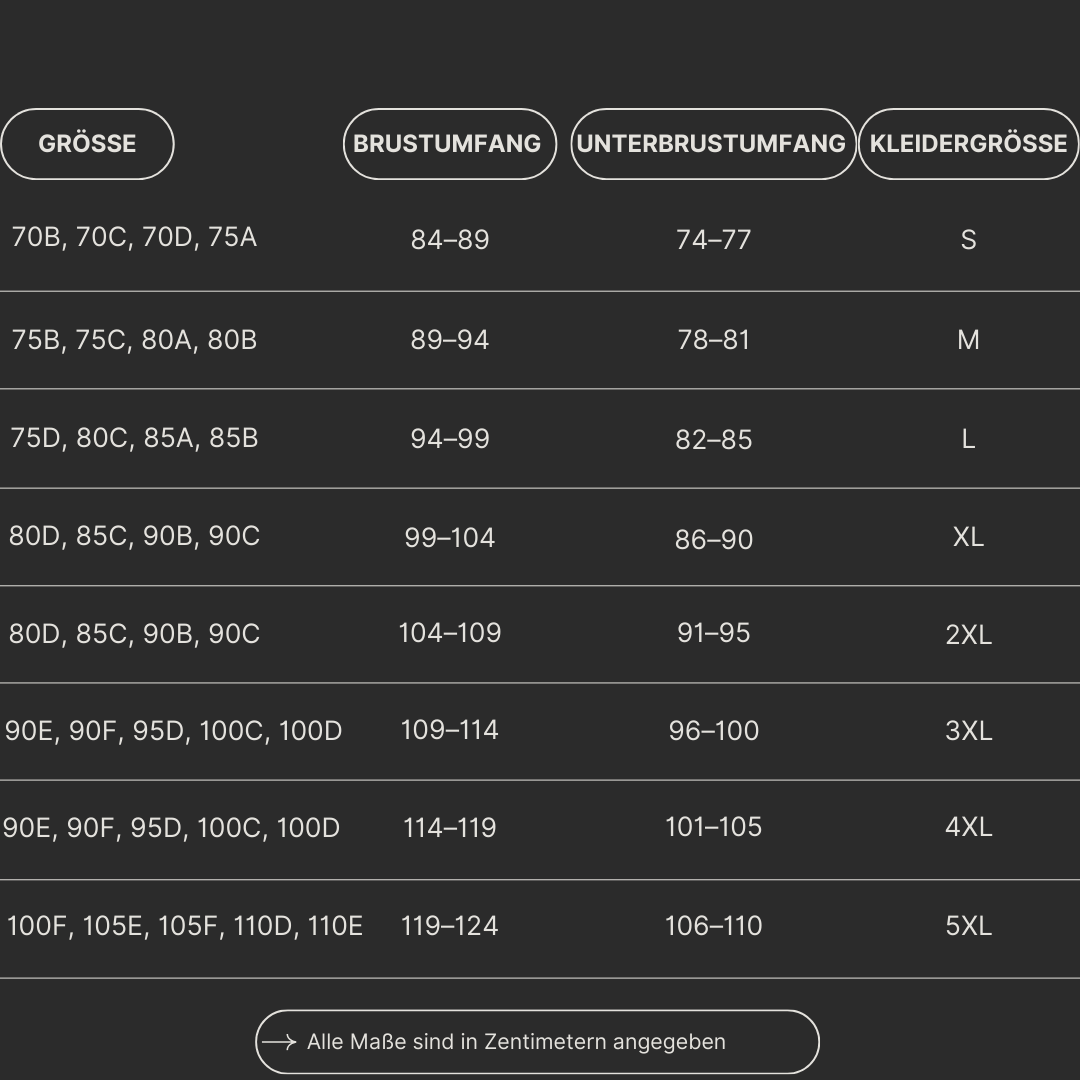This screenshot has height=1080, width=1080.
Task: Click underbust value 101–105
Action: point(714,827)
